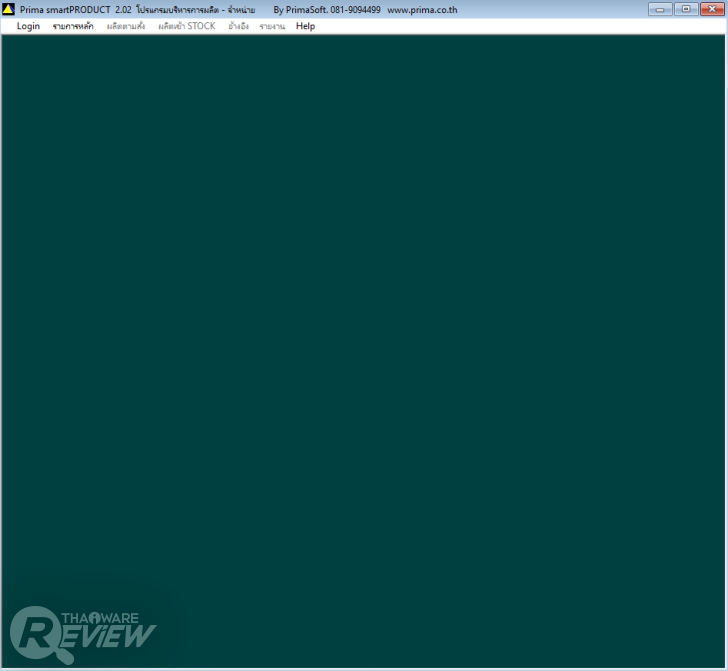Minimize the Prima smartPRODUCT window
This screenshot has width=728, height=671.
(x=660, y=9)
